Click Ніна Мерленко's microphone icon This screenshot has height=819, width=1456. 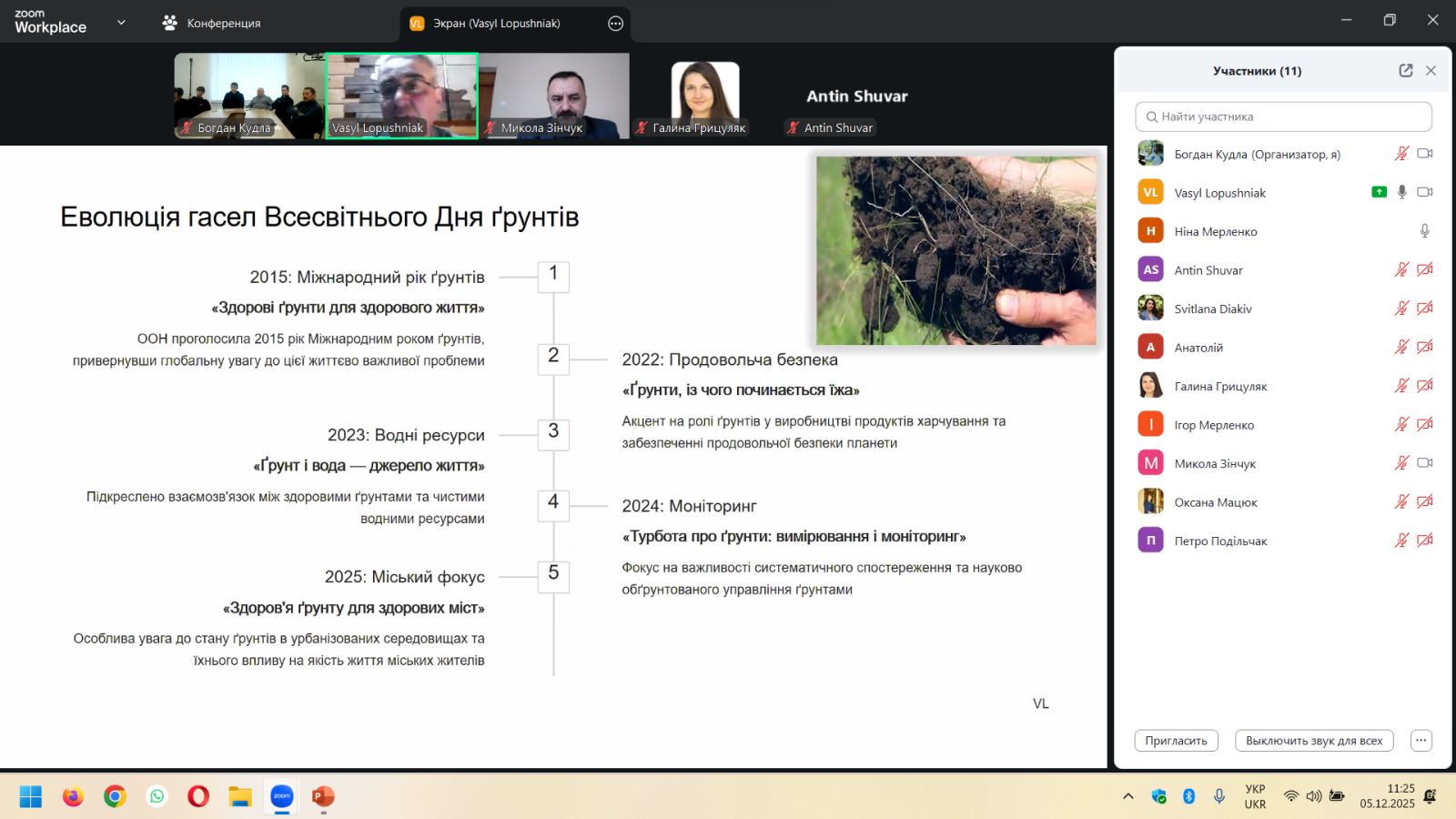pyautogui.click(x=1424, y=231)
